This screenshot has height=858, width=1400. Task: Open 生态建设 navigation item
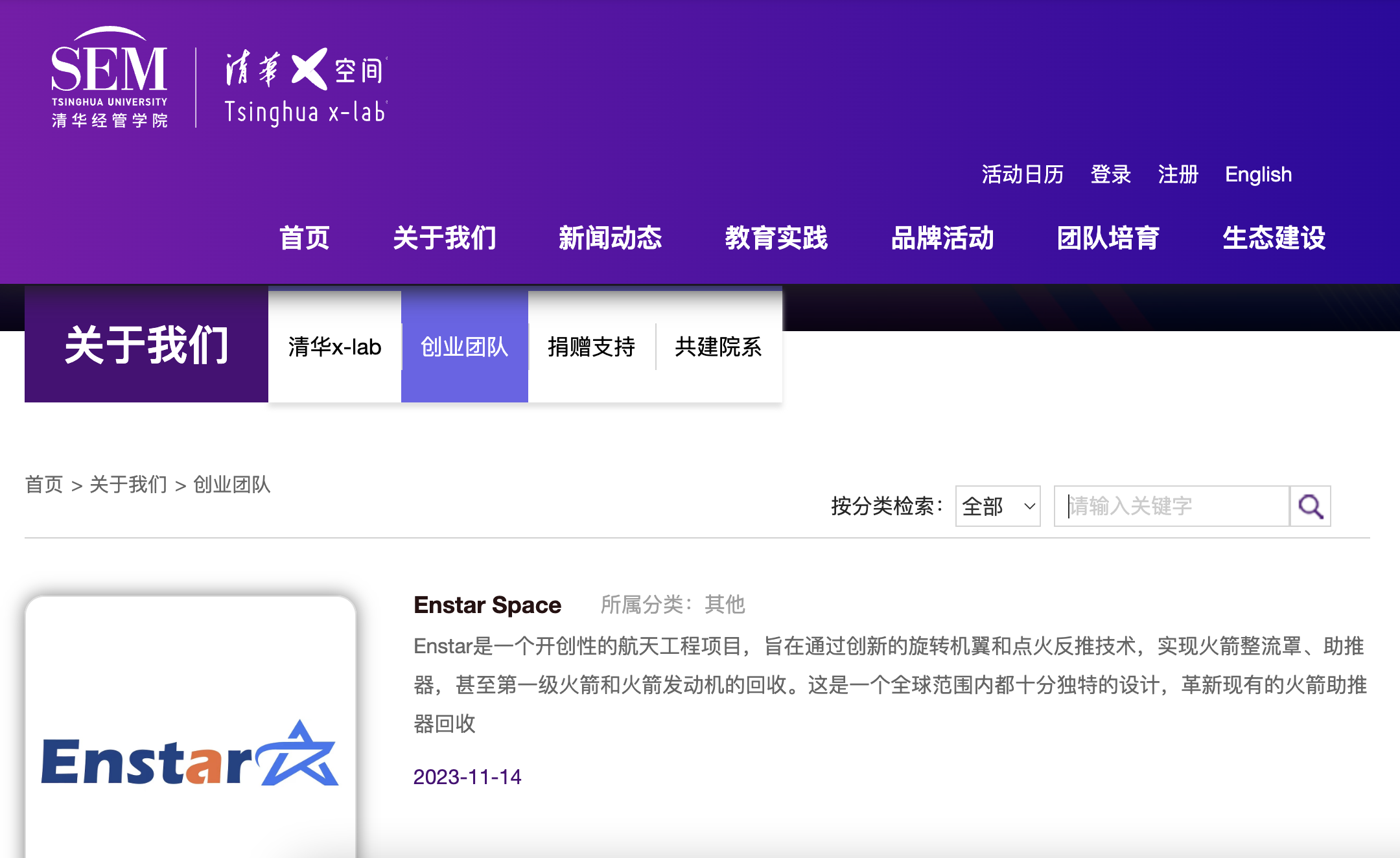pos(1274,238)
